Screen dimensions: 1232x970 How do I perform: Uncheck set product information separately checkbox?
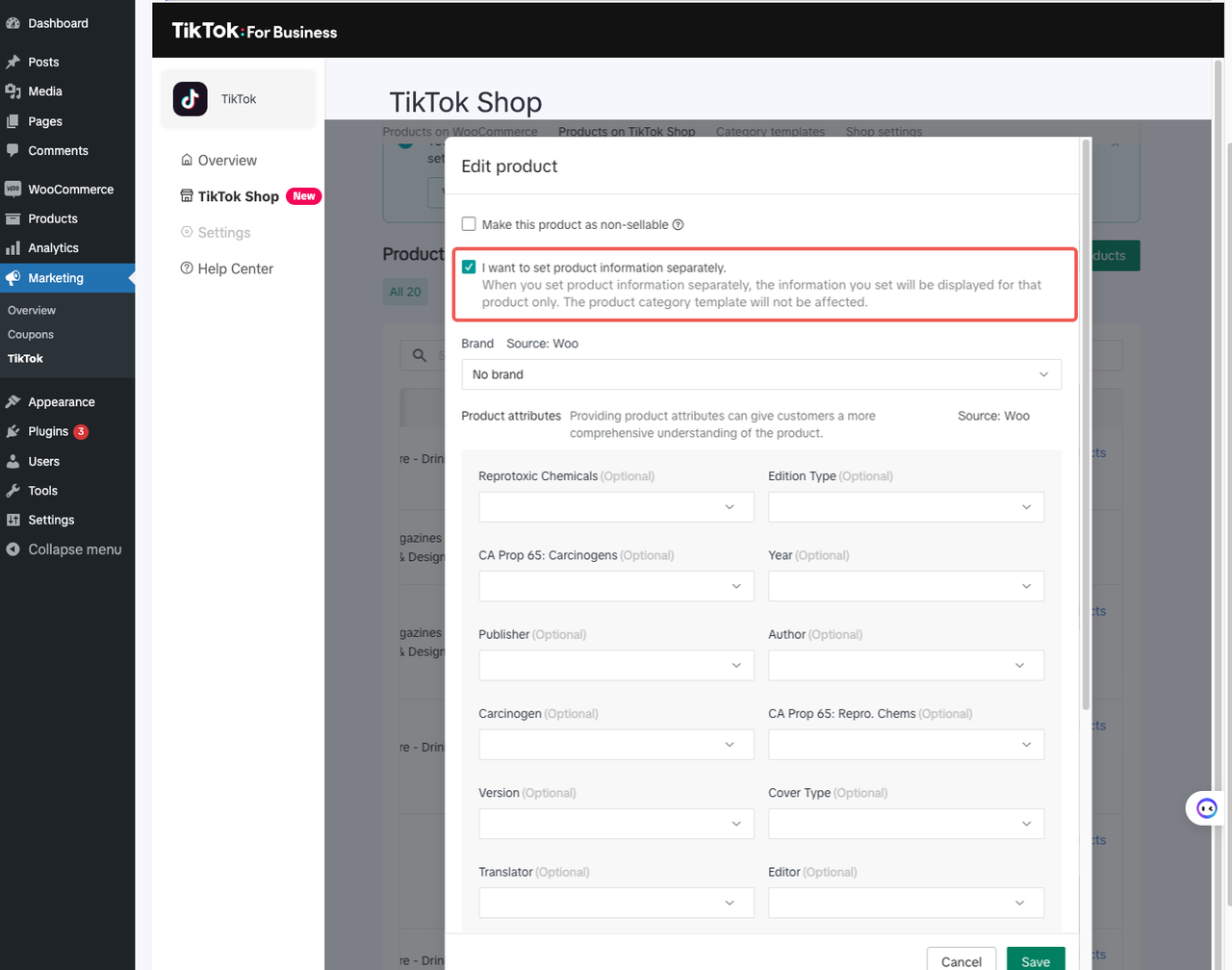[x=469, y=268]
